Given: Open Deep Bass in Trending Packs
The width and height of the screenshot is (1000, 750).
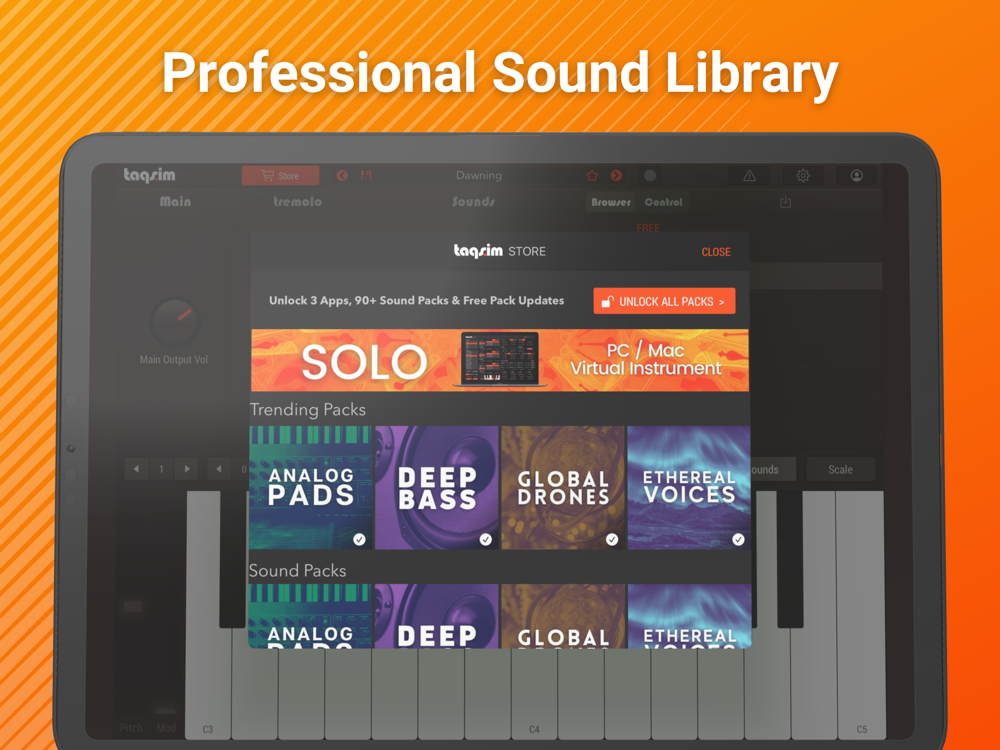Looking at the screenshot, I should (437, 487).
